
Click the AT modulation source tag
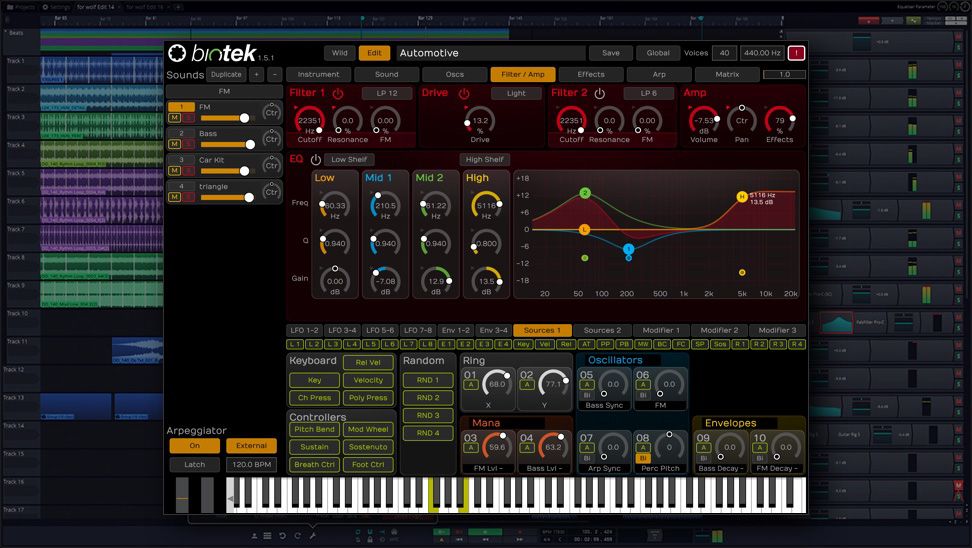[x=586, y=344]
